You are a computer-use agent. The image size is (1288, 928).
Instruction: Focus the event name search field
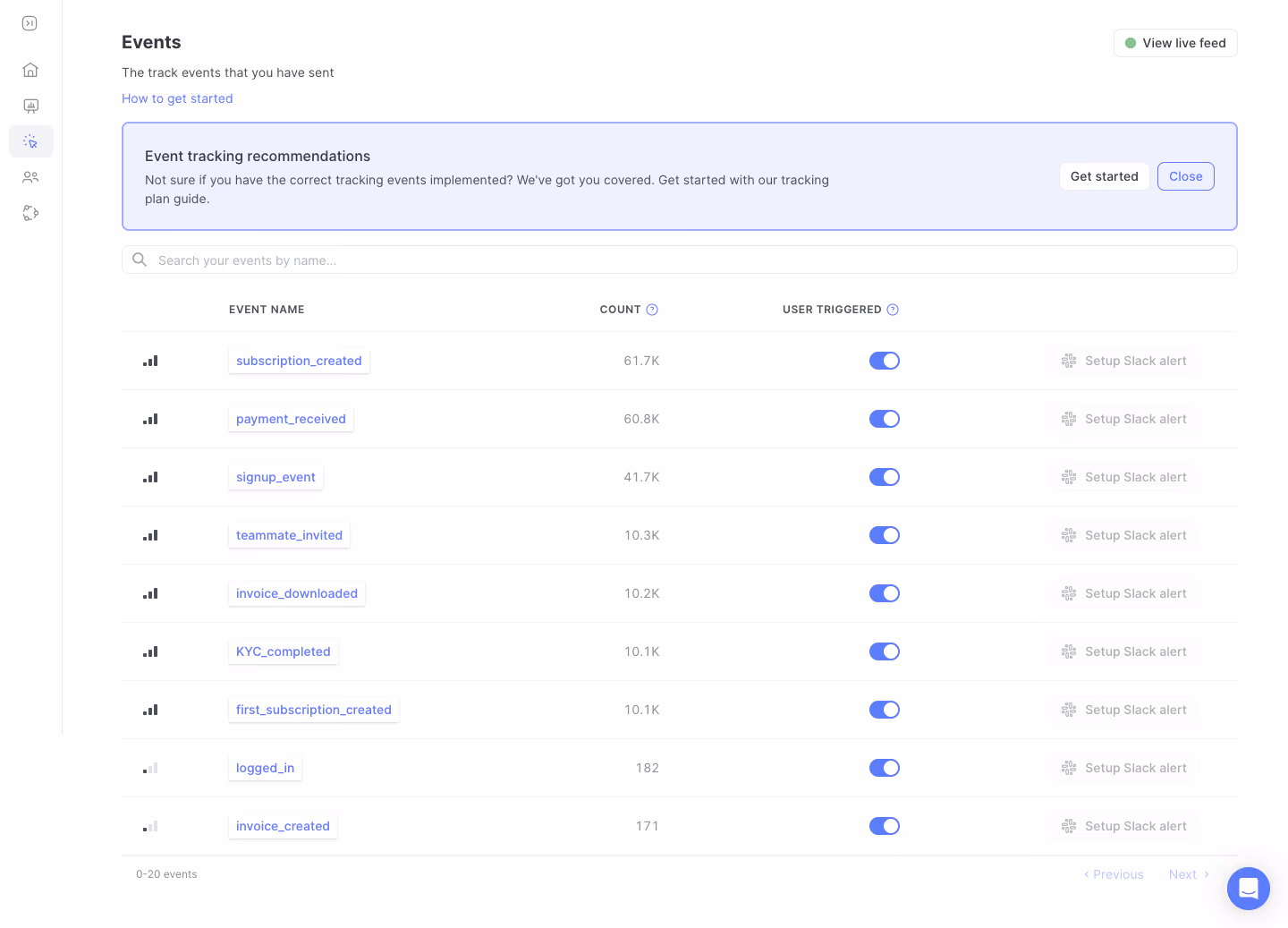coord(680,260)
